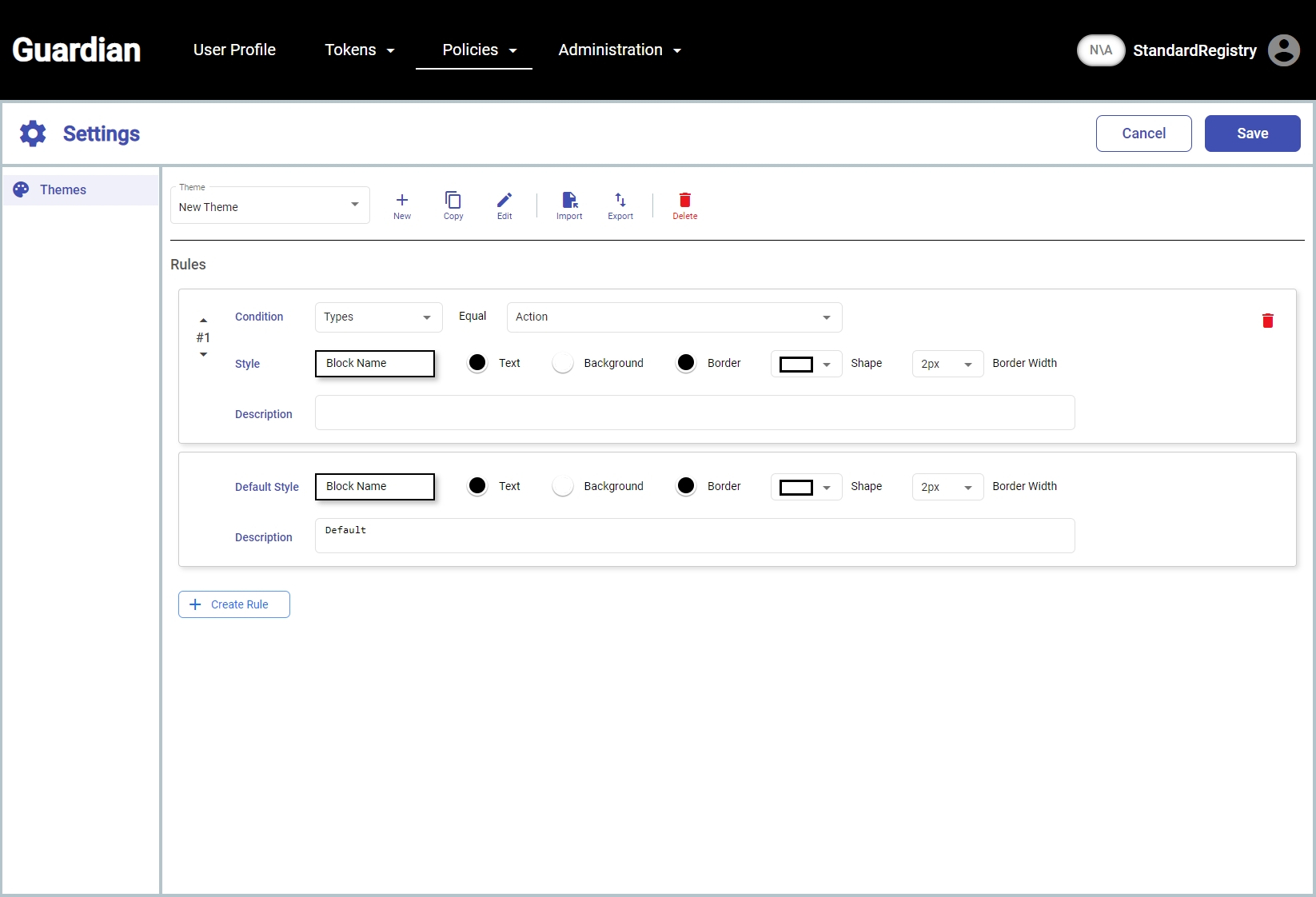The image size is (1316, 897).
Task: Open the Theme dropdown showing New Theme
Action: pos(269,206)
